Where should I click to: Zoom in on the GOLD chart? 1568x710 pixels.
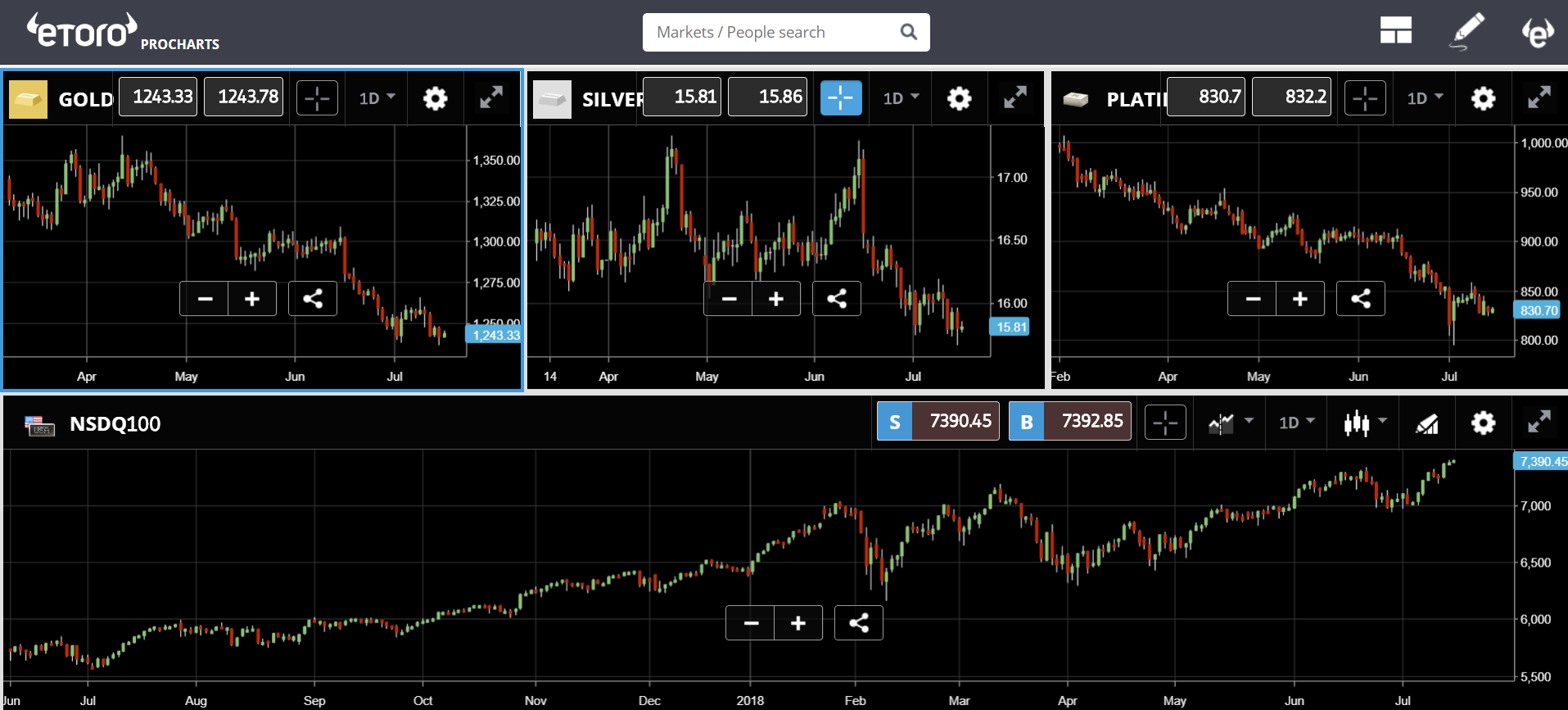coord(252,299)
